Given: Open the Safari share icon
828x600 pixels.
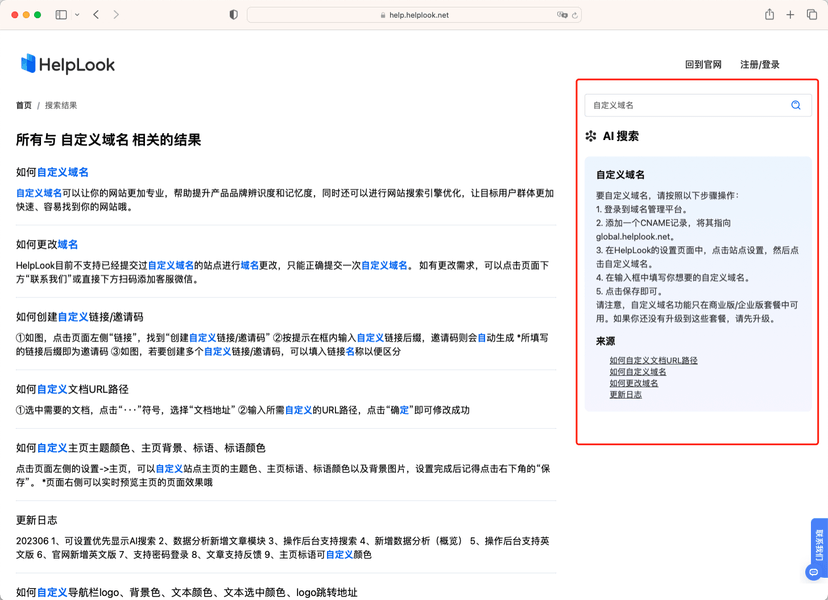Looking at the screenshot, I should tap(769, 14).
